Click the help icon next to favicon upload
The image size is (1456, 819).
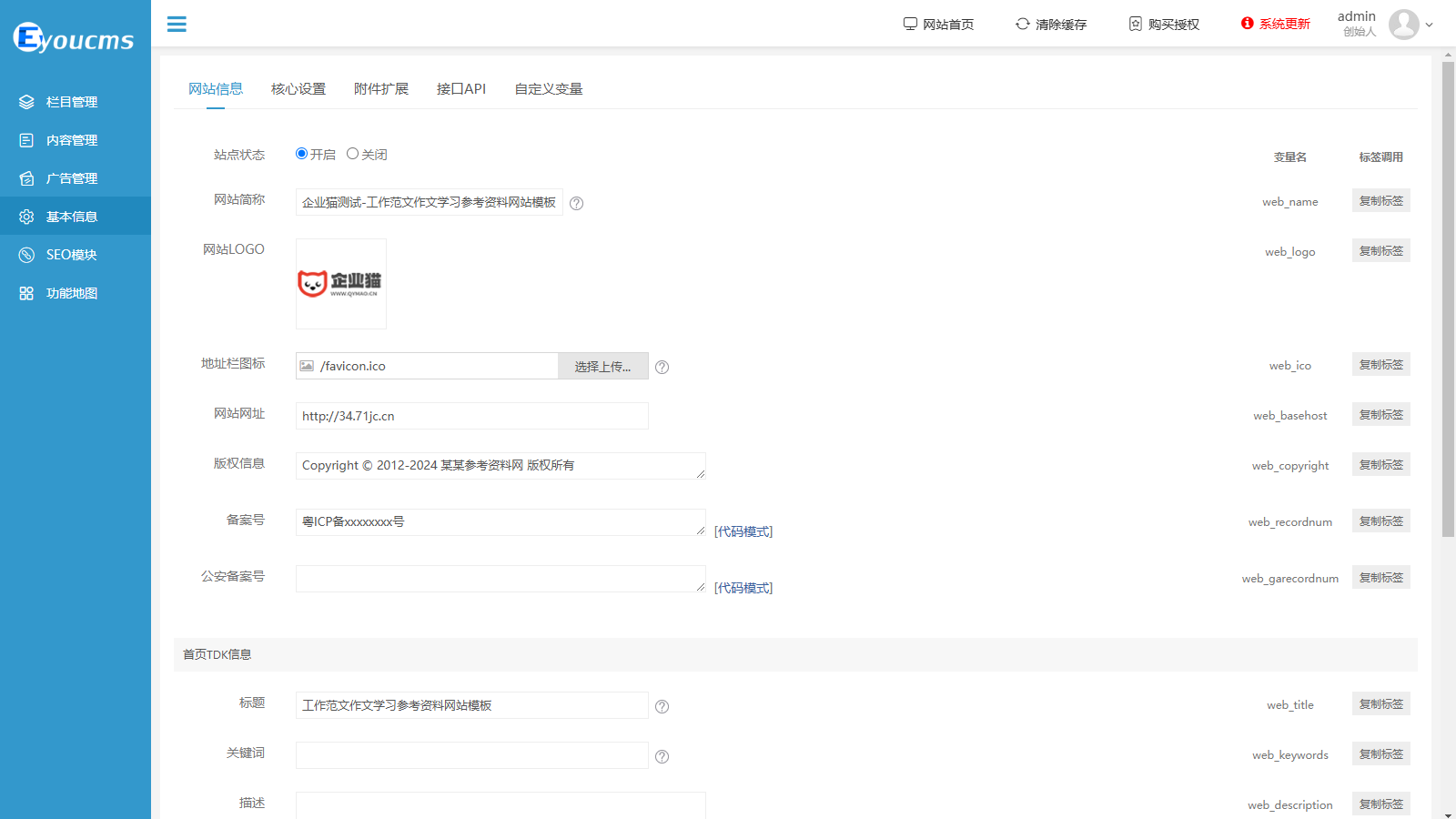tap(662, 367)
